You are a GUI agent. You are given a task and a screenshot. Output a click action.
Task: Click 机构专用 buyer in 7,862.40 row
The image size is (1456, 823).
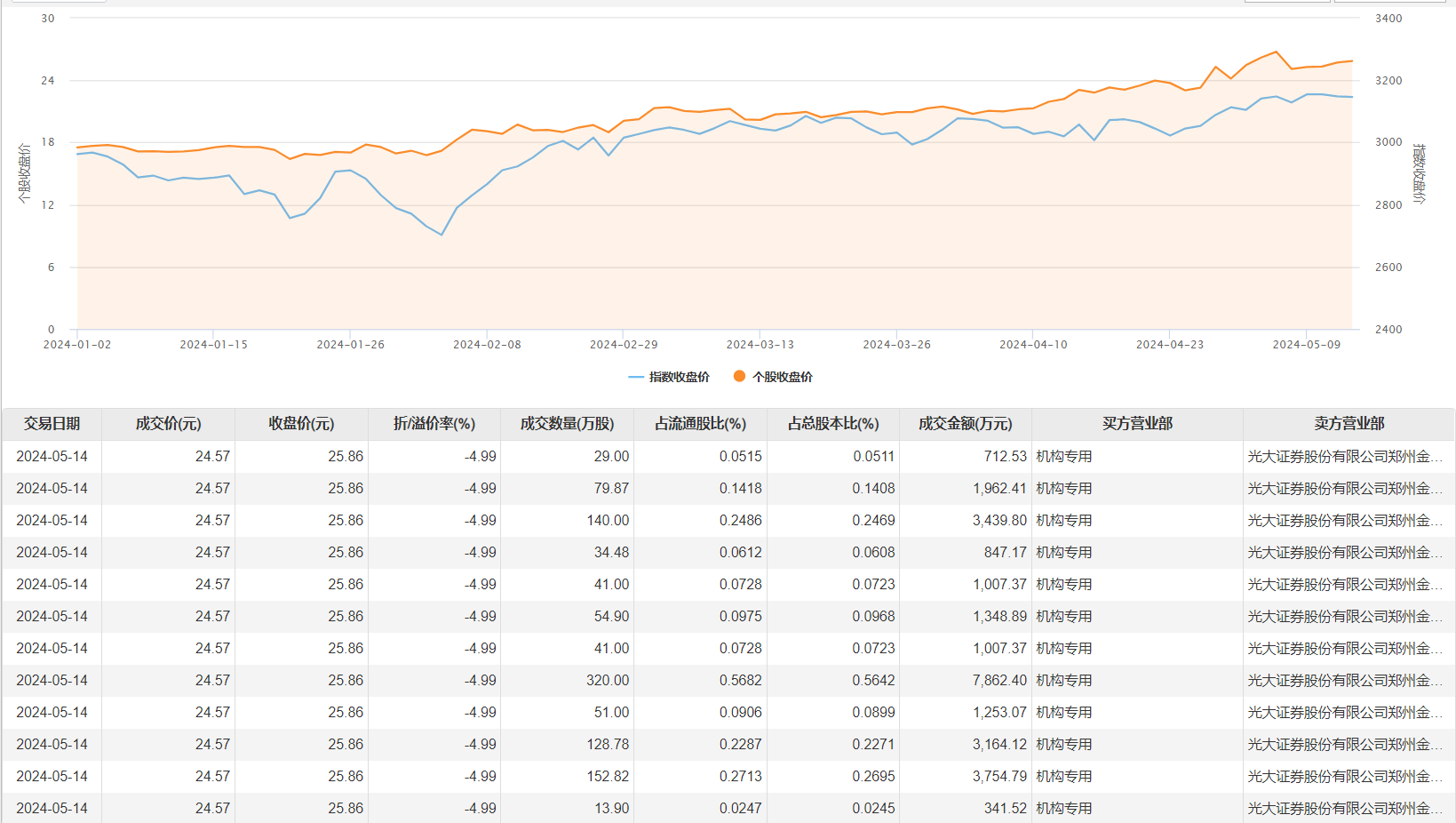pos(1063,680)
